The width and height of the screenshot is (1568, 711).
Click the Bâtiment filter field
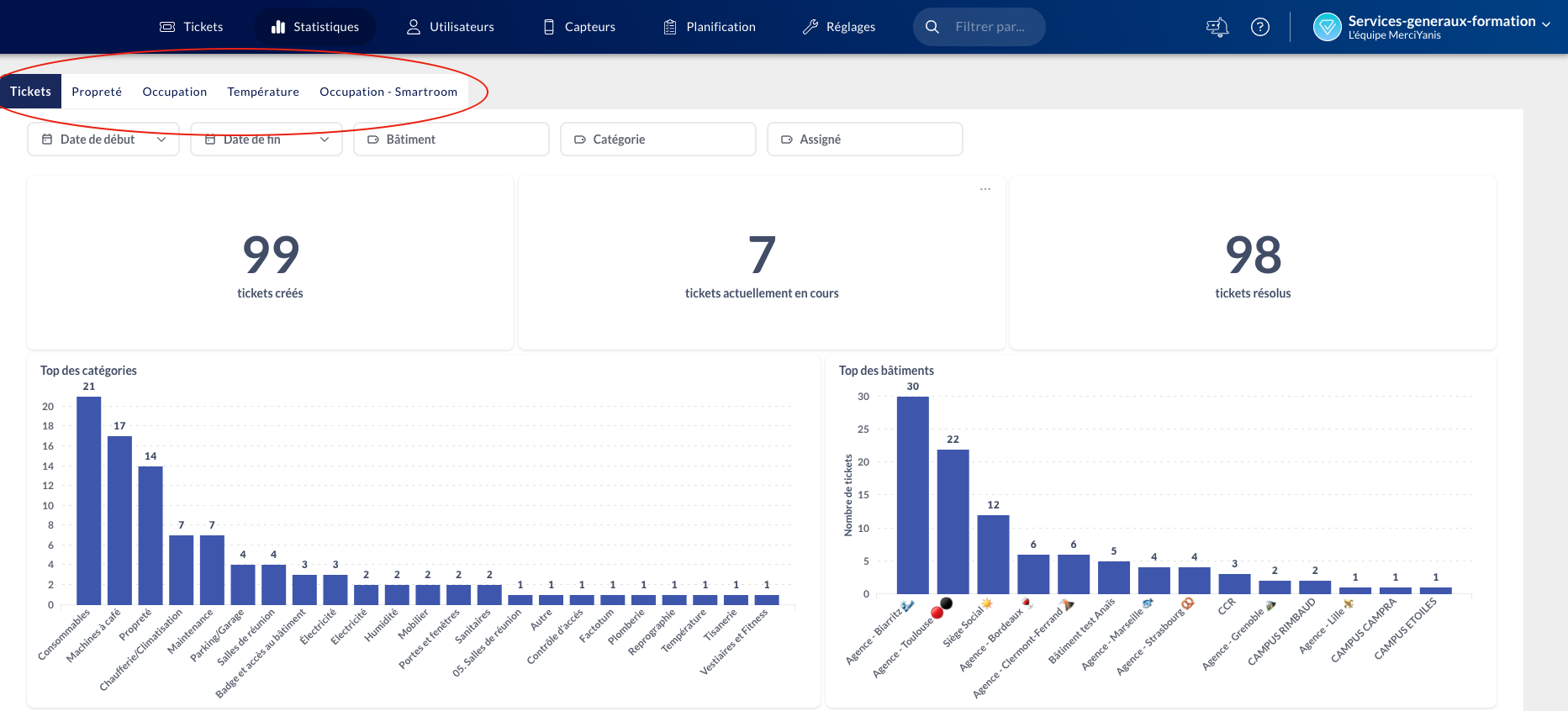451,140
